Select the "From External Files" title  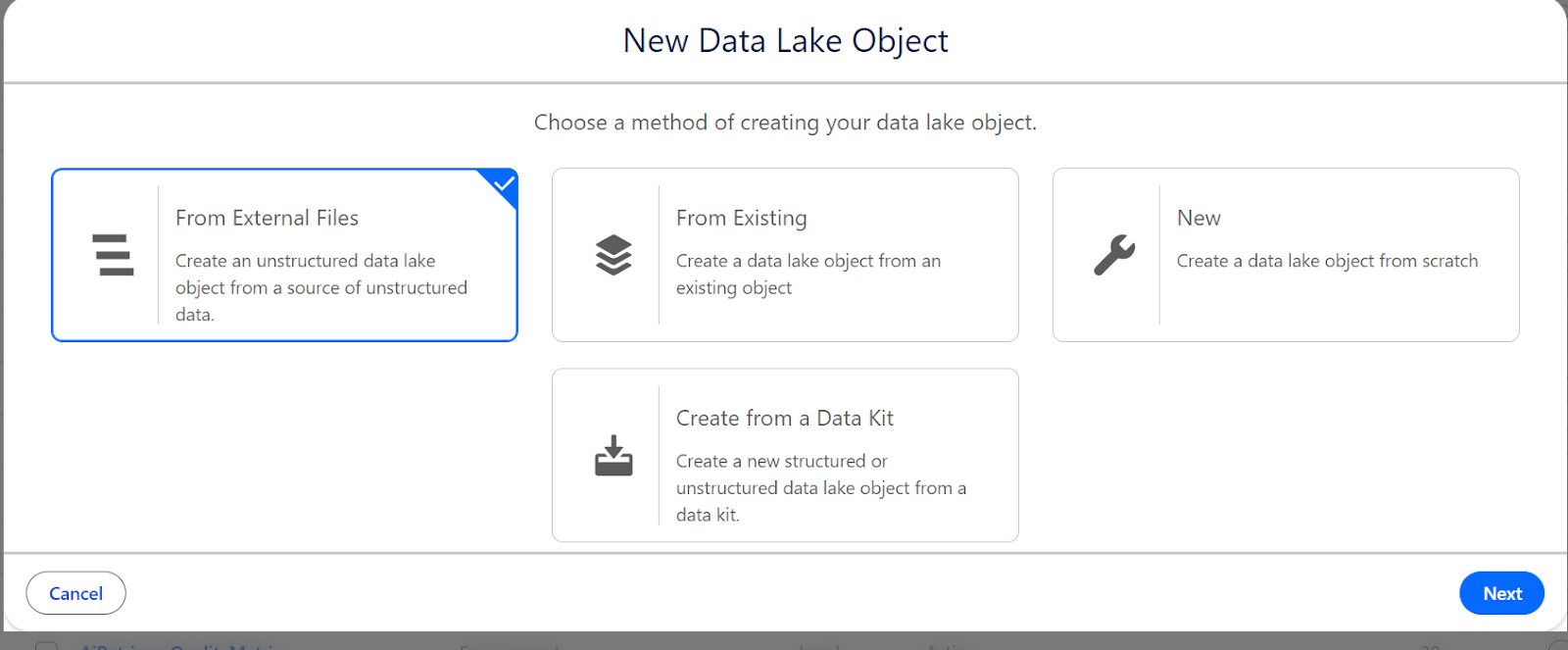tap(267, 218)
